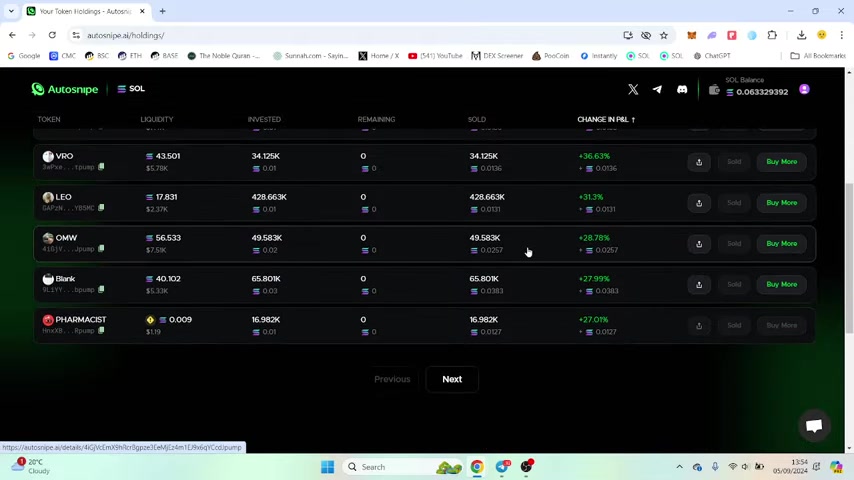Click the low-liquidity warning icon on PHARMACIST
Image resolution: width=854 pixels, height=480 pixels.
coord(150,320)
